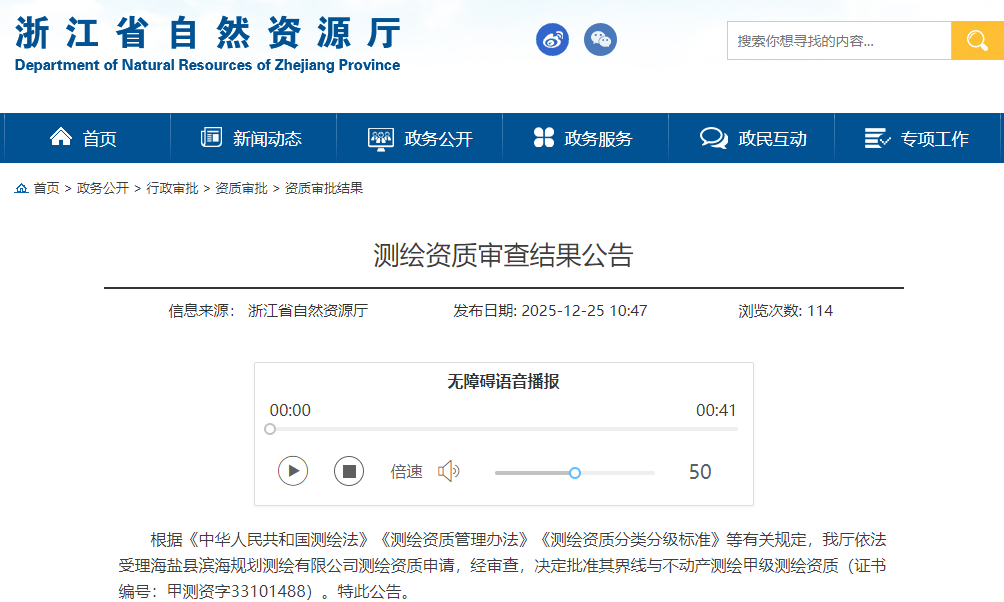This screenshot has width=1004, height=602.
Task: Stop the audio broadcast playback
Action: (x=349, y=470)
